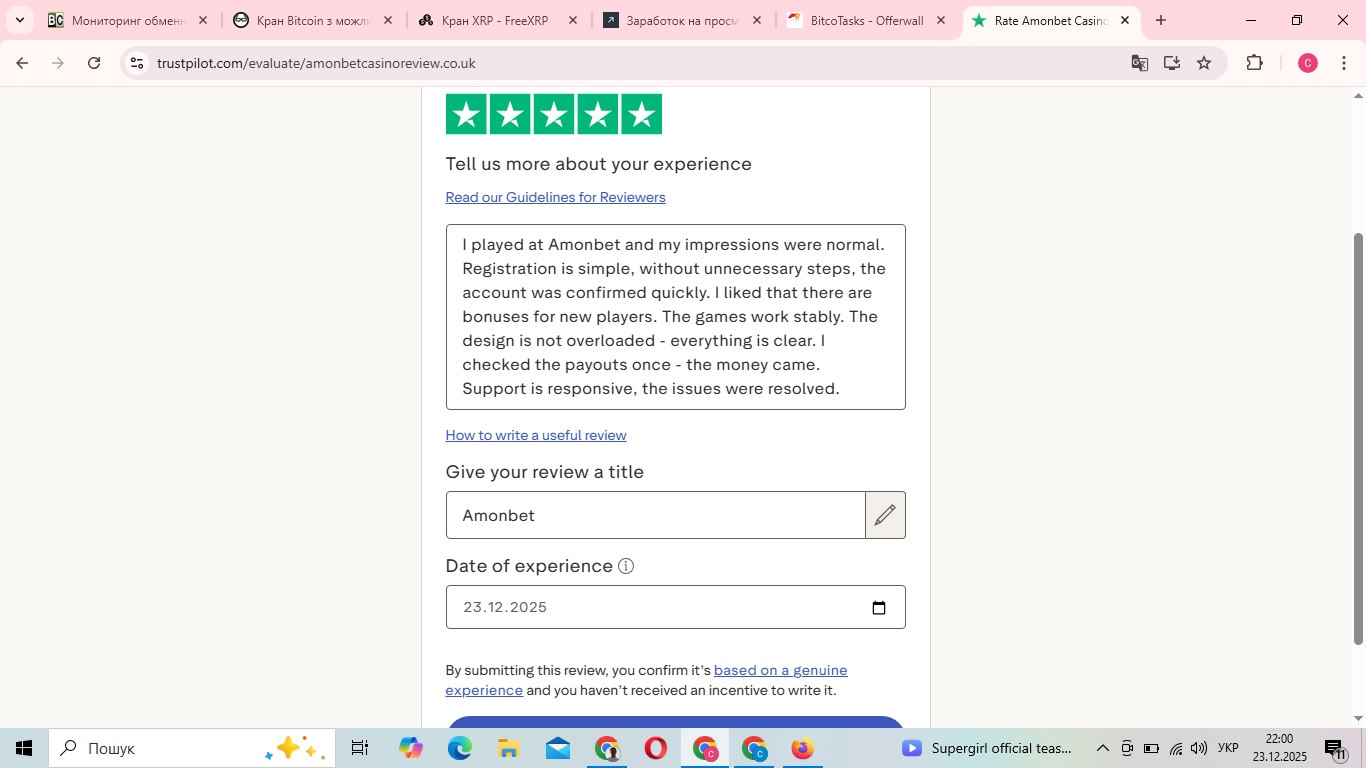Close the Rate Amonbet Casino tab

[1124, 20]
